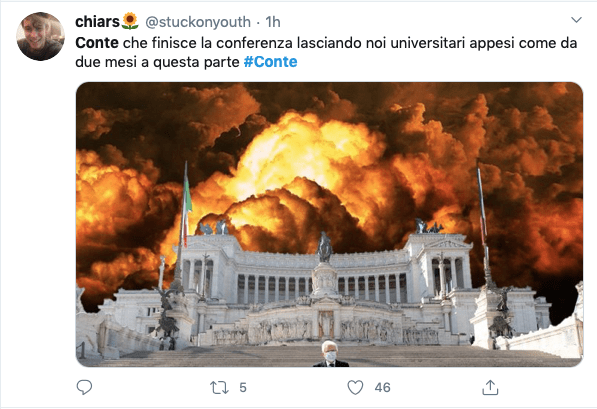Expand tweet options chevron at top right
The height and width of the screenshot is (409, 597).
[576, 20]
